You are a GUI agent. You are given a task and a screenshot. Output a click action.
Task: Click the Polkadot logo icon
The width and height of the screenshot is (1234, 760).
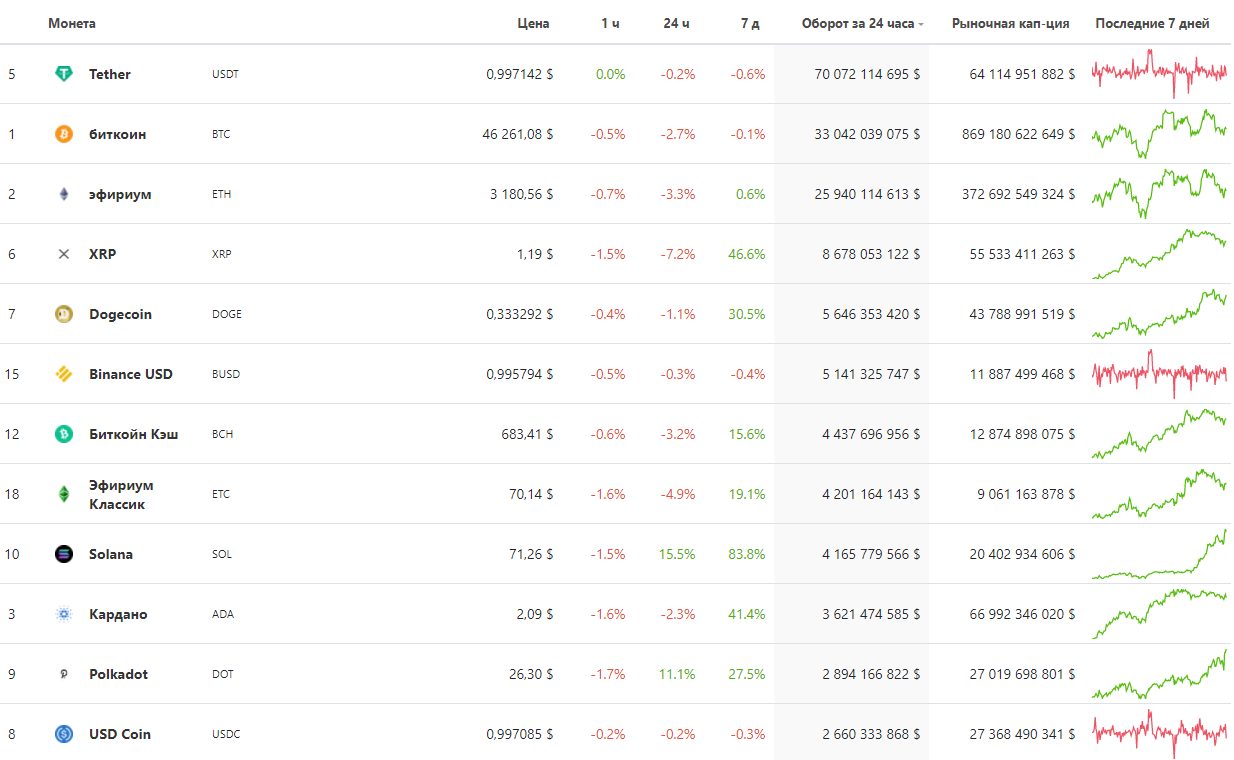click(64, 674)
